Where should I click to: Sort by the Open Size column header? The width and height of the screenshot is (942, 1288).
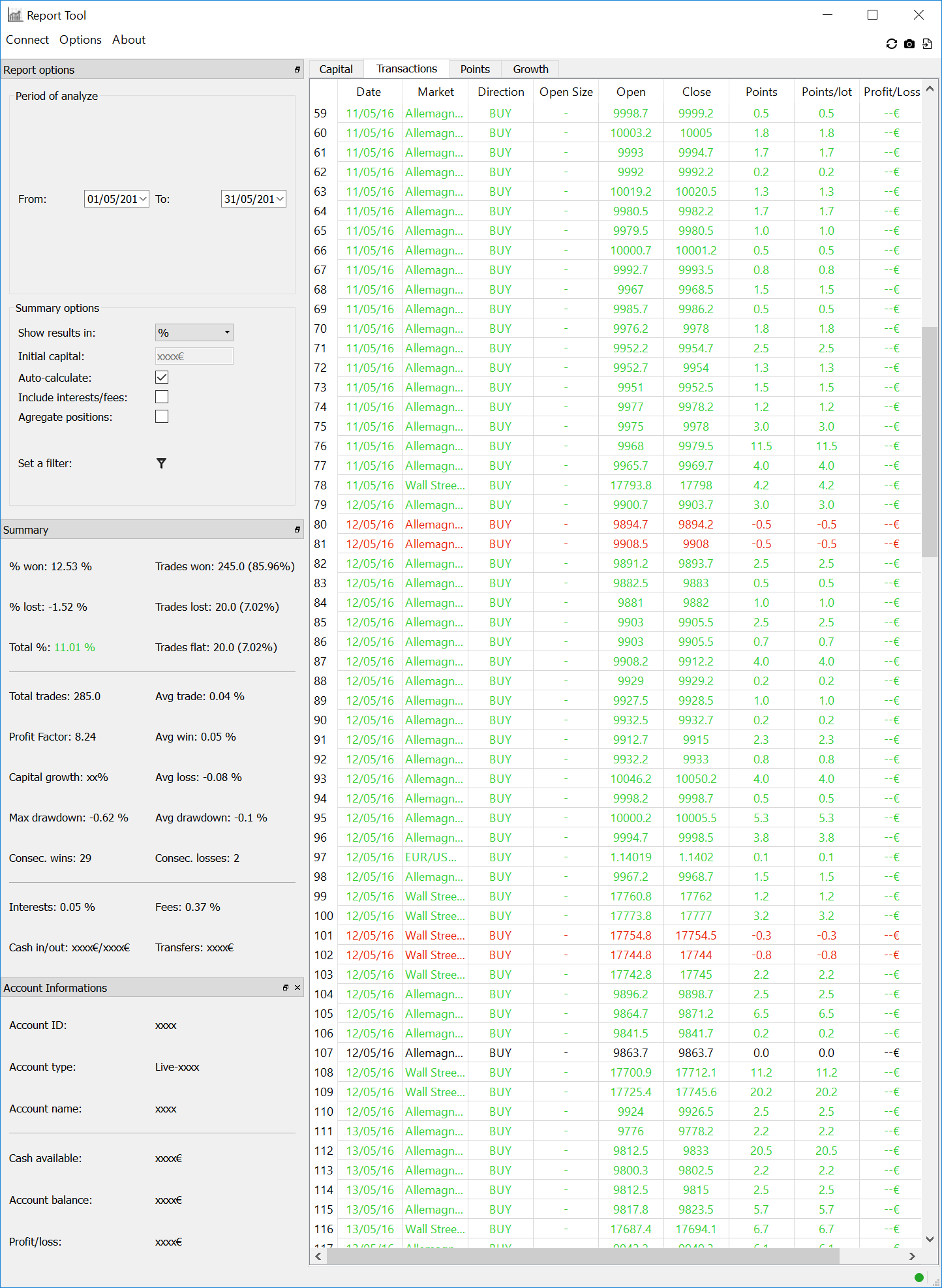(566, 92)
